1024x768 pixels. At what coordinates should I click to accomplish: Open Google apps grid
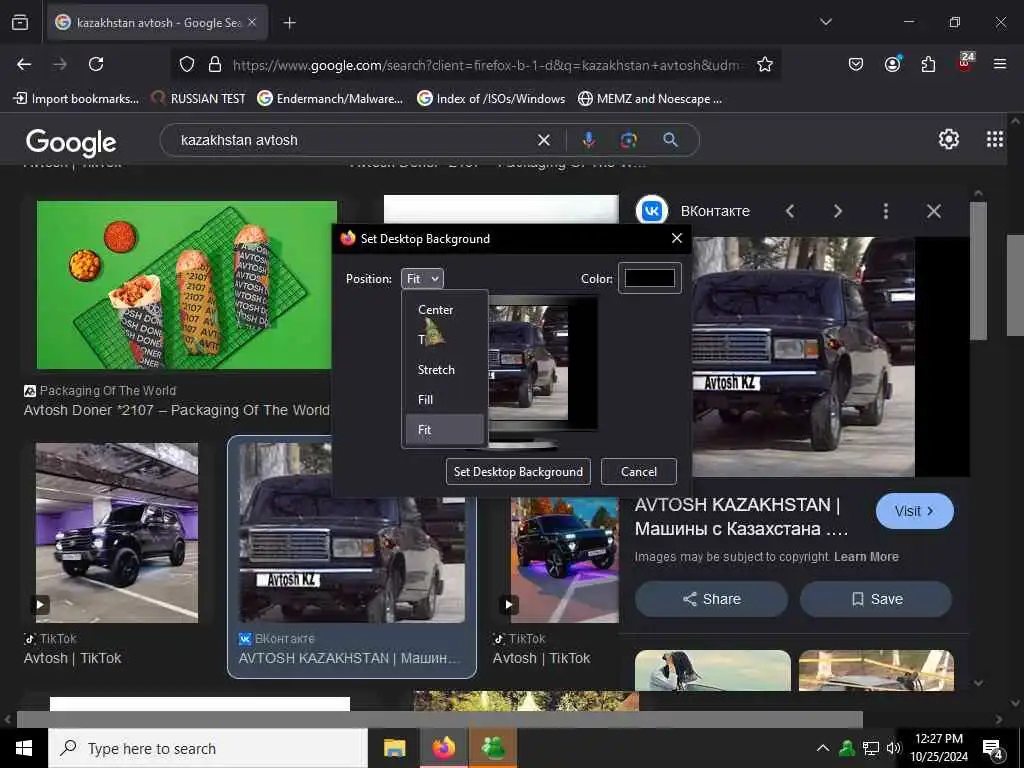click(x=995, y=139)
